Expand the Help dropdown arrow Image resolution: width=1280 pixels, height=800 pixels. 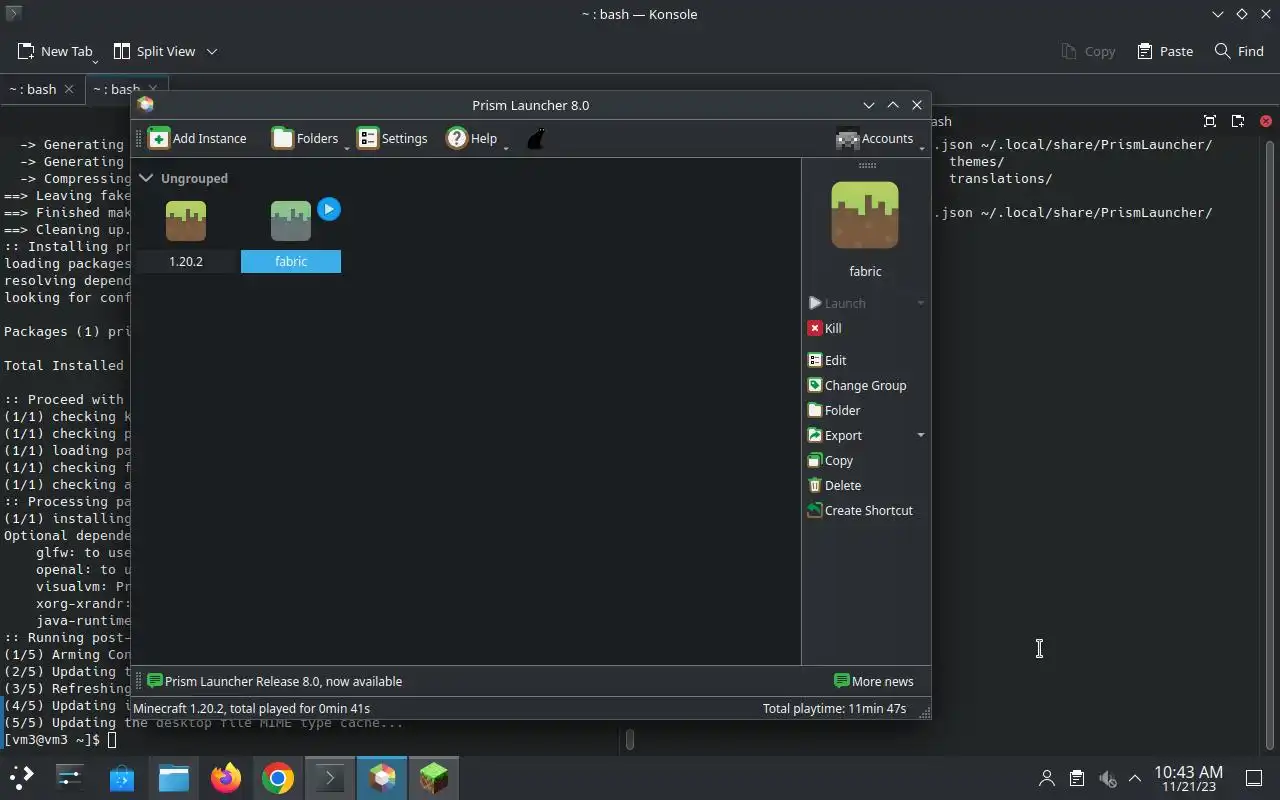[506, 147]
